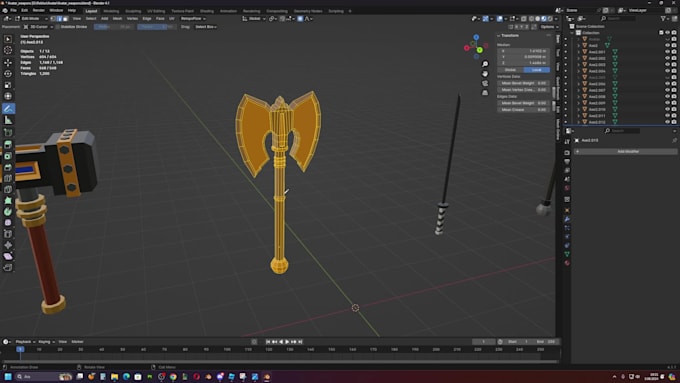Select the Scale tool in the left toolbar
The width and height of the screenshot is (680, 383).
tap(8, 85)
